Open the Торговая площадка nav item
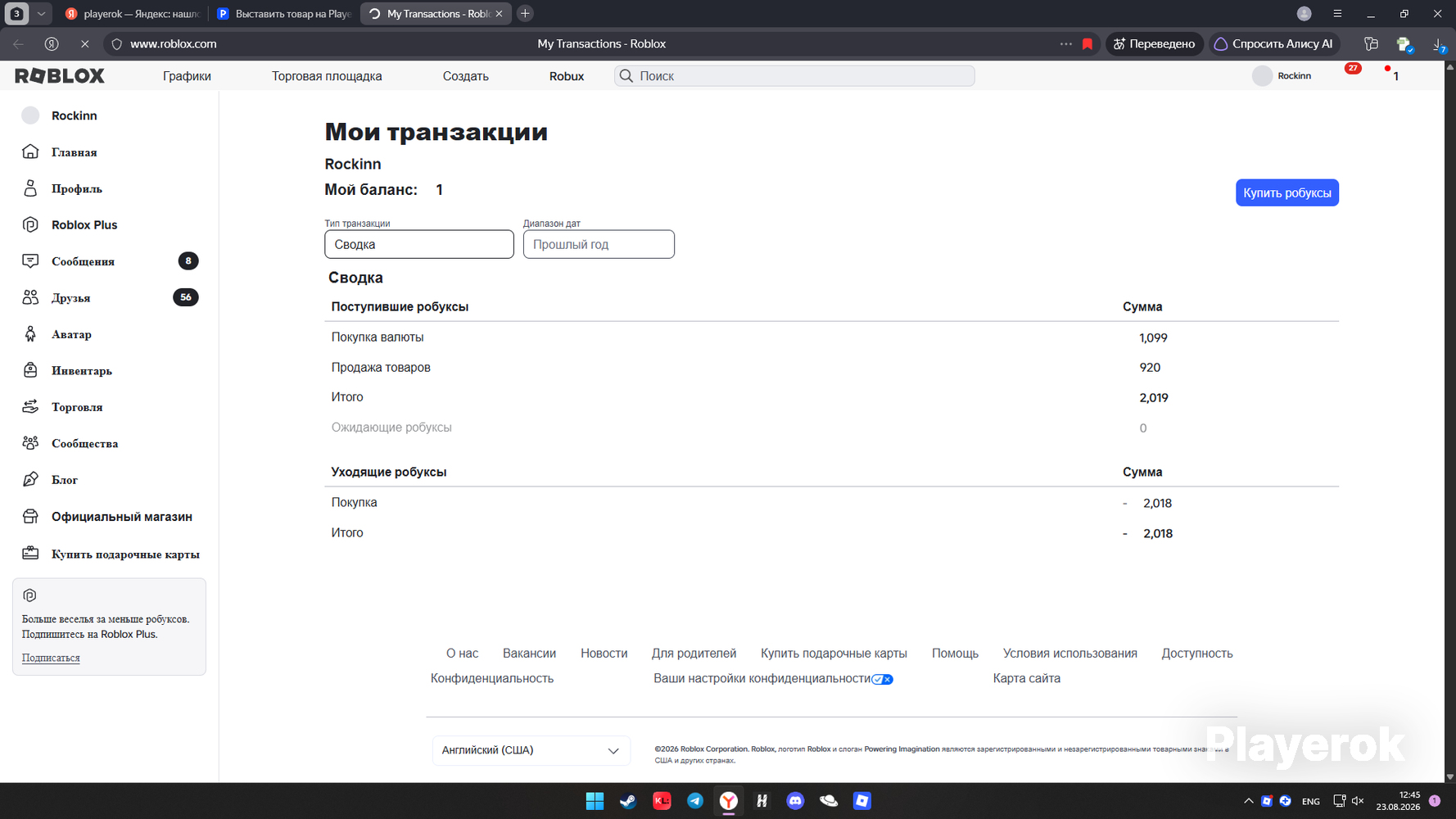The width and height of the screenshot is (1456, 819). (x=327, y=76)
